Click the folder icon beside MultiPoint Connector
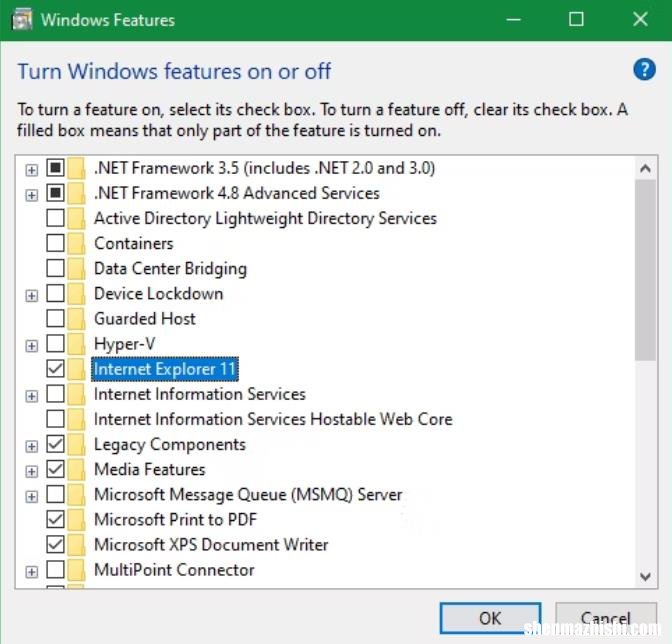 click(x=76, y=570)
